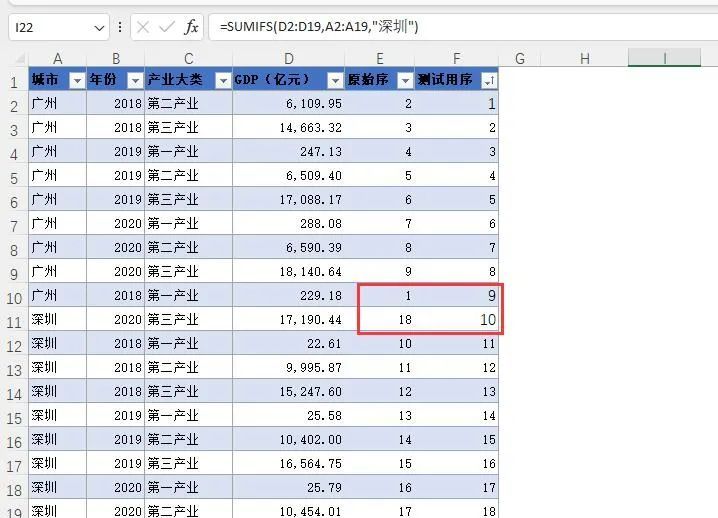Open the 原始序 filter dropdown
The height and width of the screenshot is (518, 718).
pyautogui.click(x=405, y=80)
